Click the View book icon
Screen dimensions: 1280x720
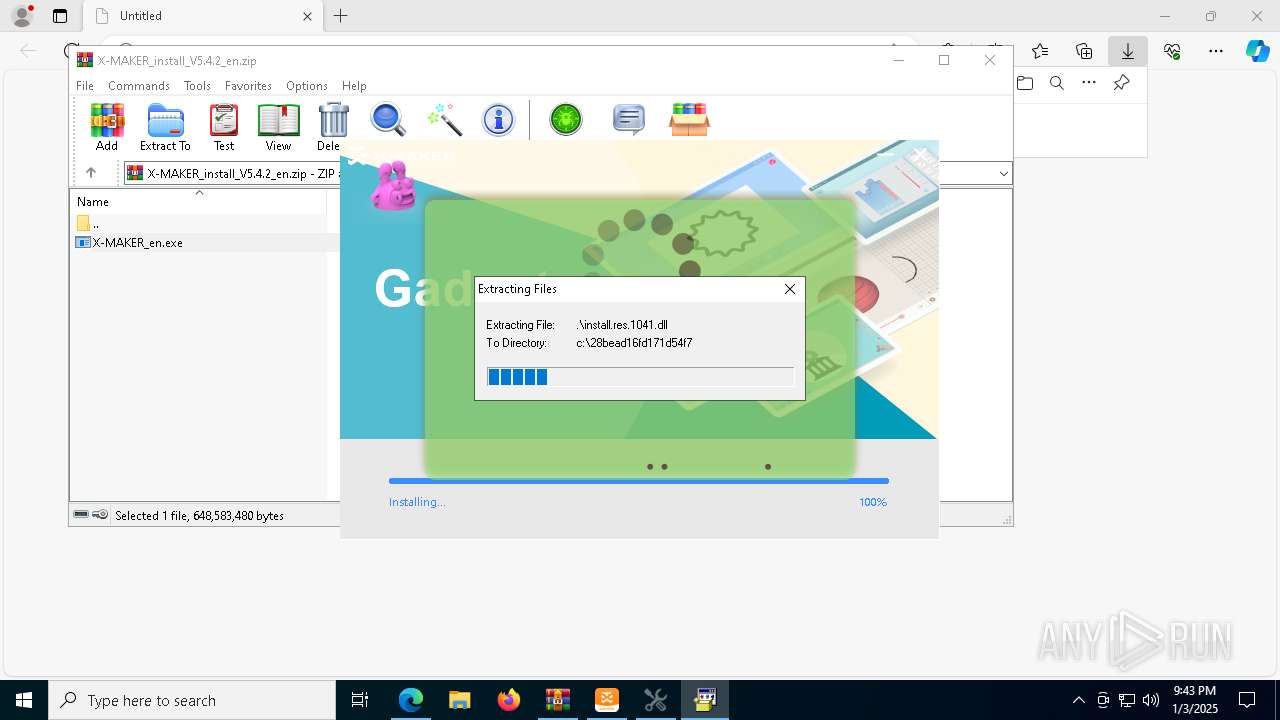click(x=278, y=127)
